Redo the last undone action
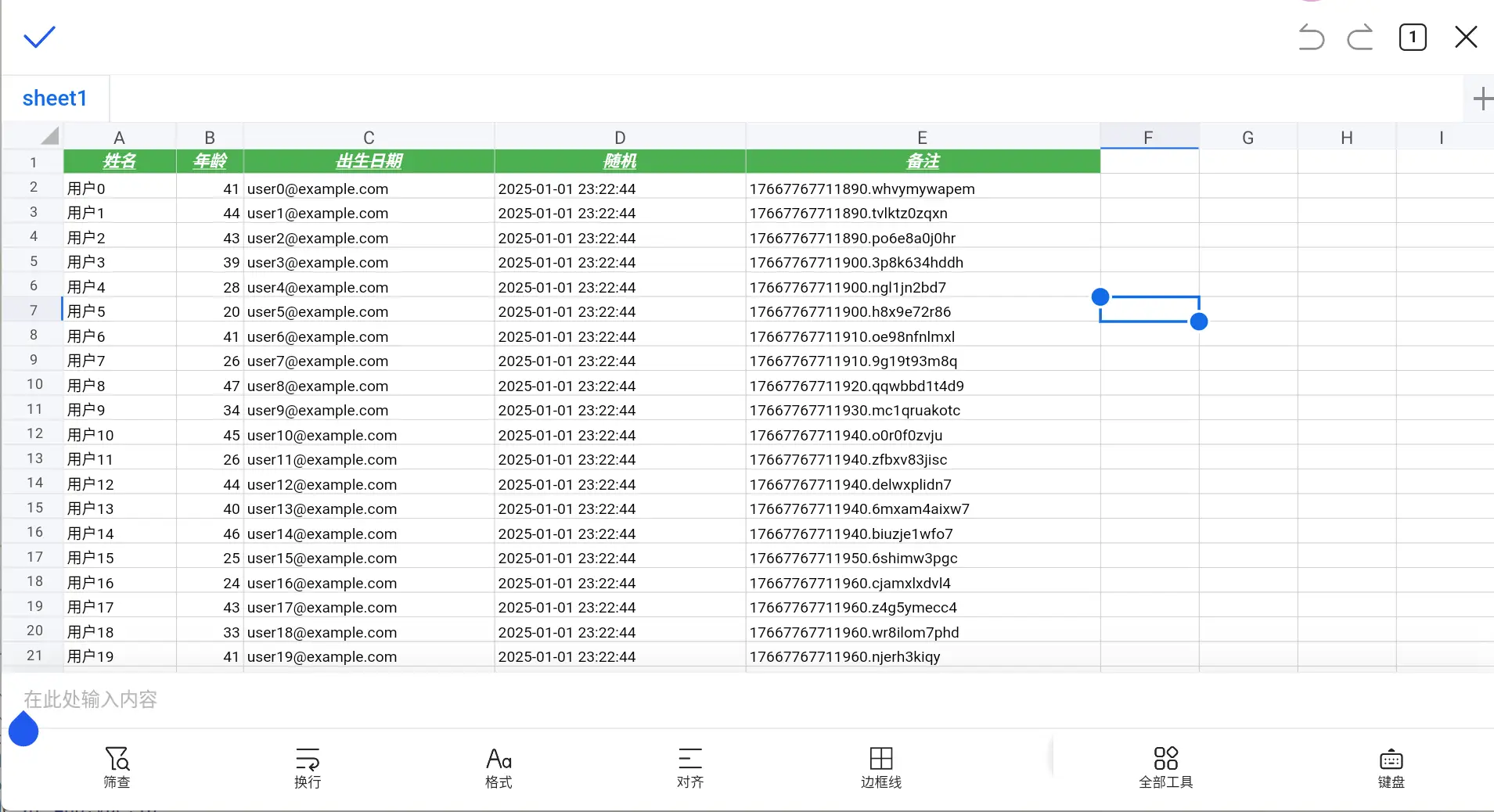 pos(1360,37)
